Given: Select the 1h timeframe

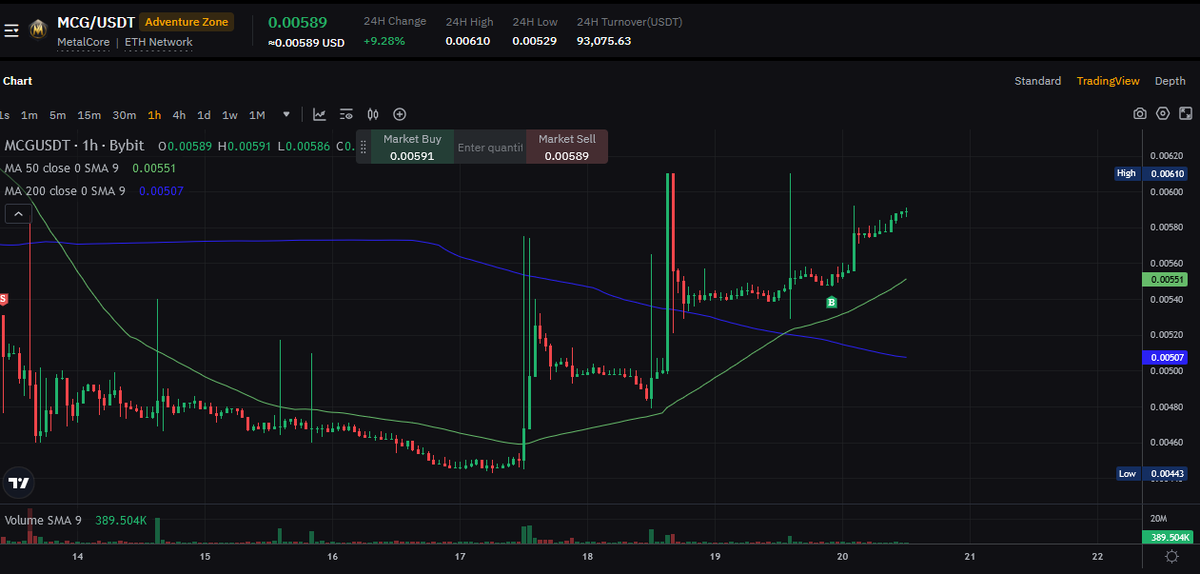Looking at the screenshot, I should click(x=154, y=115).
